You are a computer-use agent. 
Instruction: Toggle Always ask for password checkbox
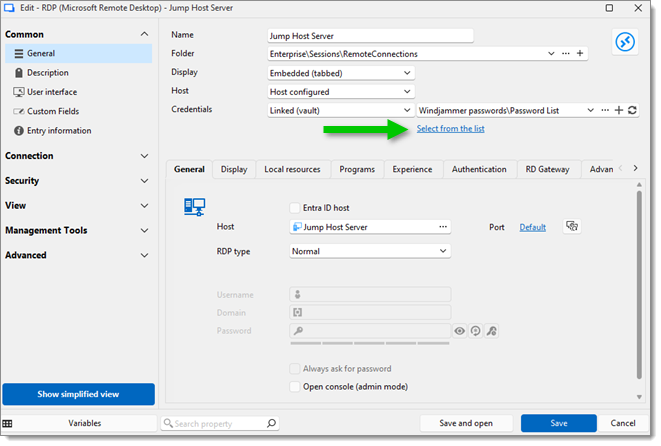coord(295,369)
